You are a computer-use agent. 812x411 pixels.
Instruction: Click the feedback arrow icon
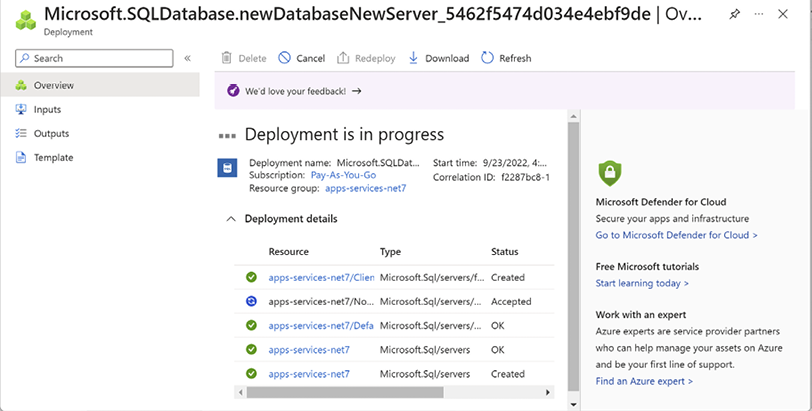click(x=356, y=91)
